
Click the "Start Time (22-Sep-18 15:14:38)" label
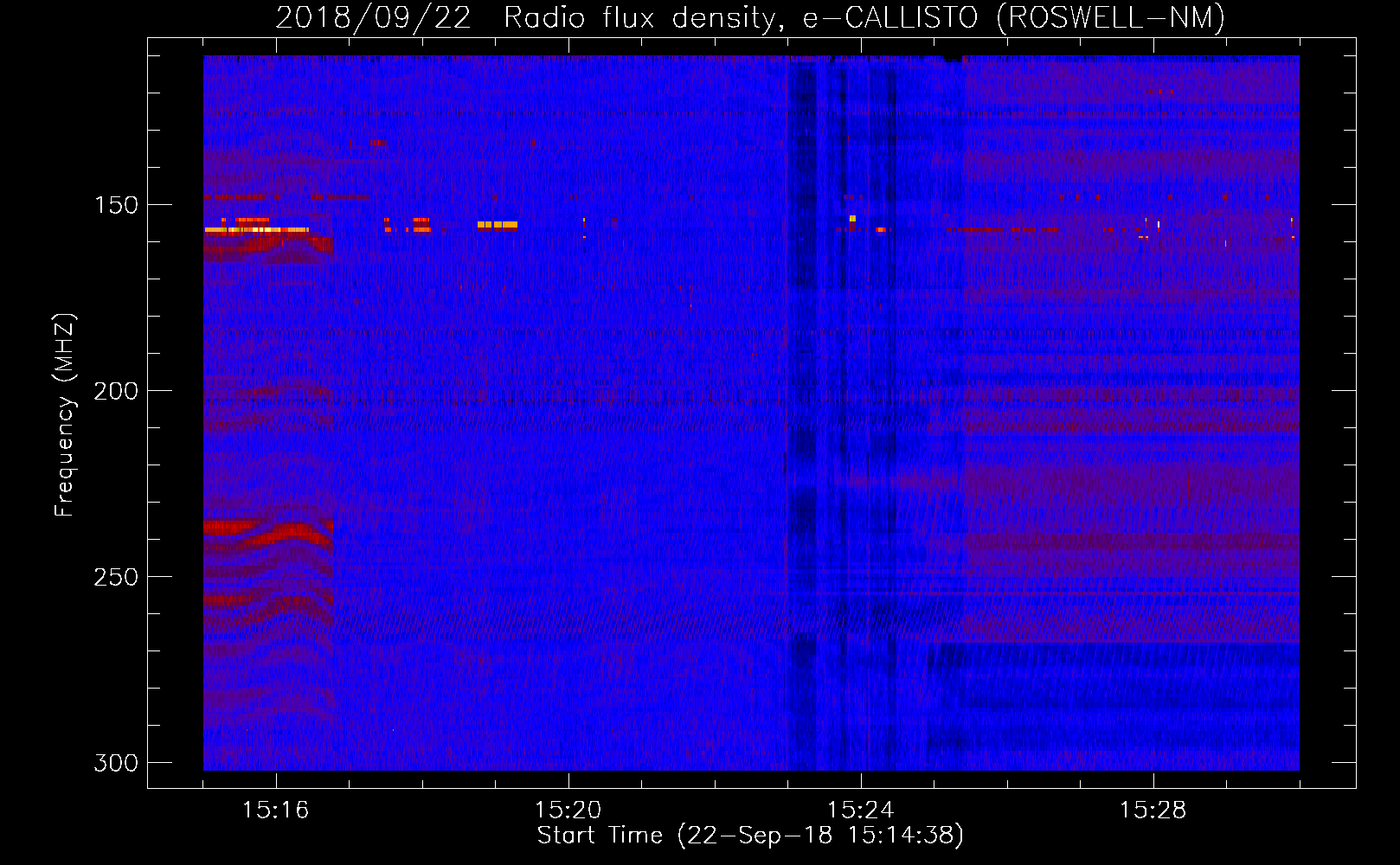[x=750, y=836]
